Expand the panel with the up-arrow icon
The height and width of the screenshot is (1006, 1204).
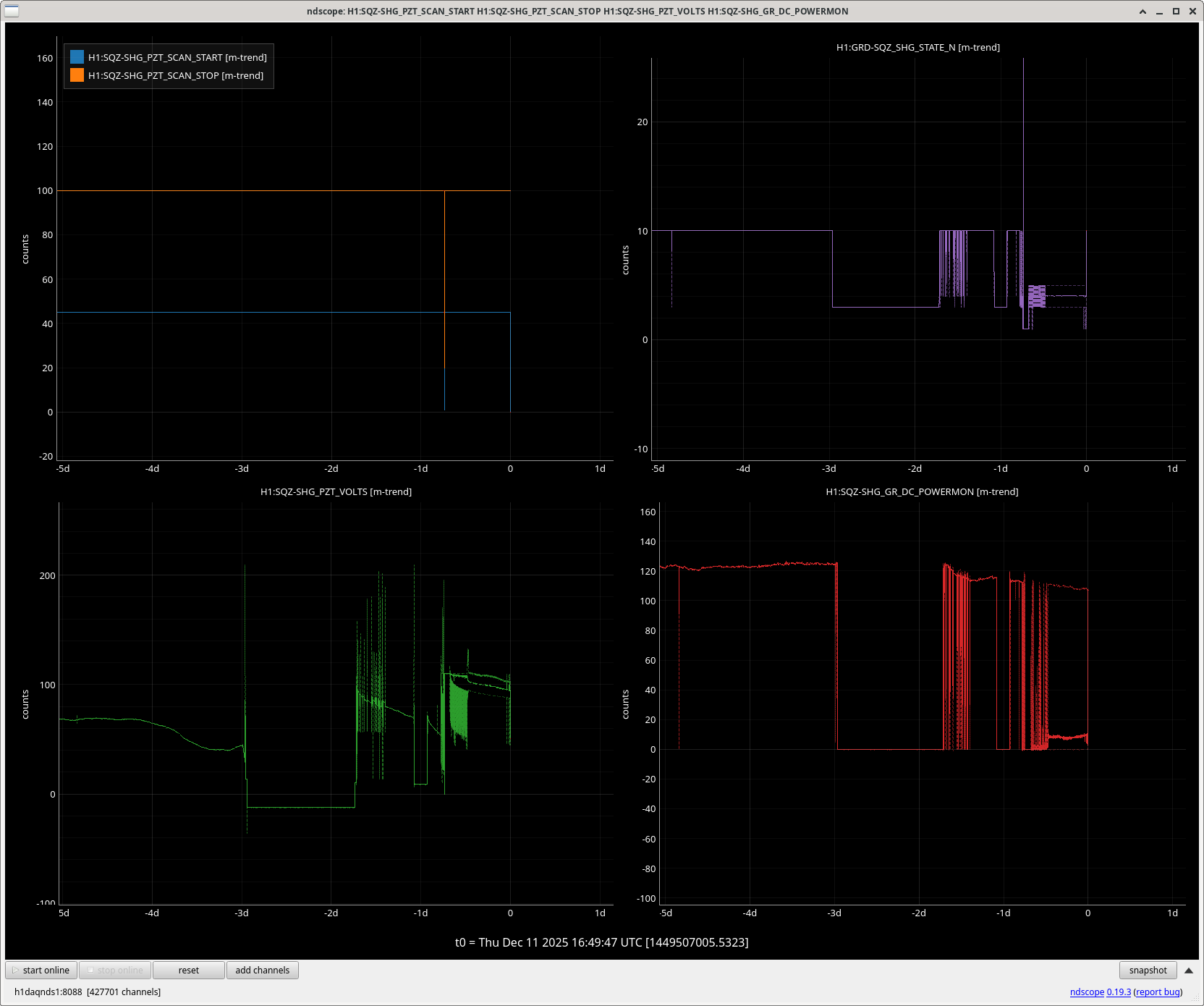pyautogui.click(x=1188, y=970)
